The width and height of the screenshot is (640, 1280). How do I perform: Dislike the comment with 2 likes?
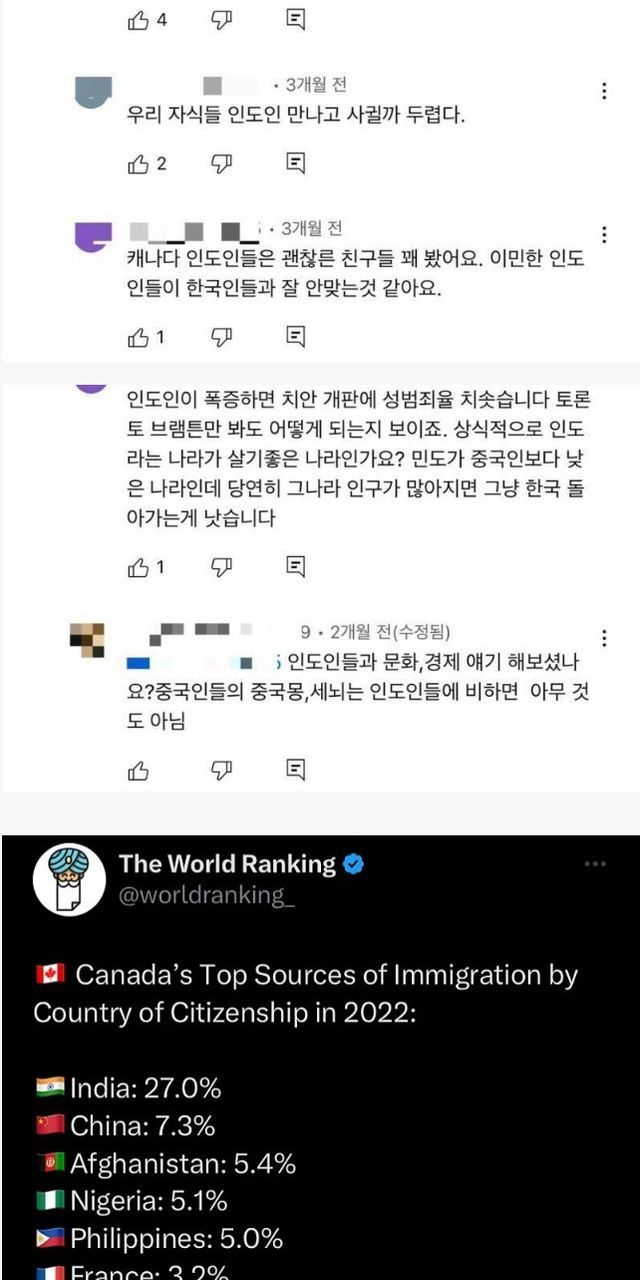(221, 163)
